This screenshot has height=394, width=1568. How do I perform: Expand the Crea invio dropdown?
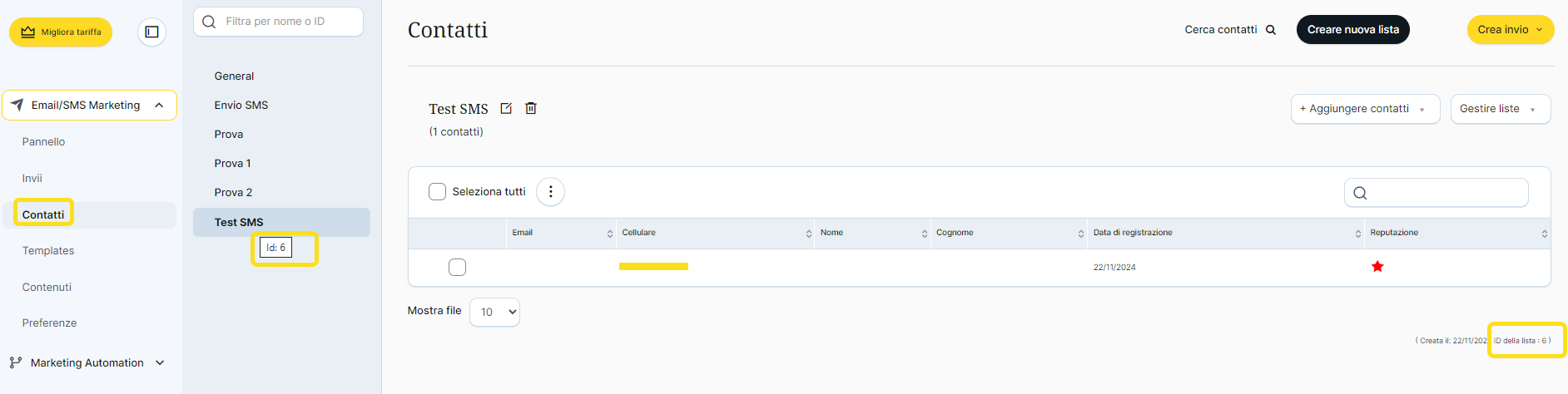pos(1510,30)
